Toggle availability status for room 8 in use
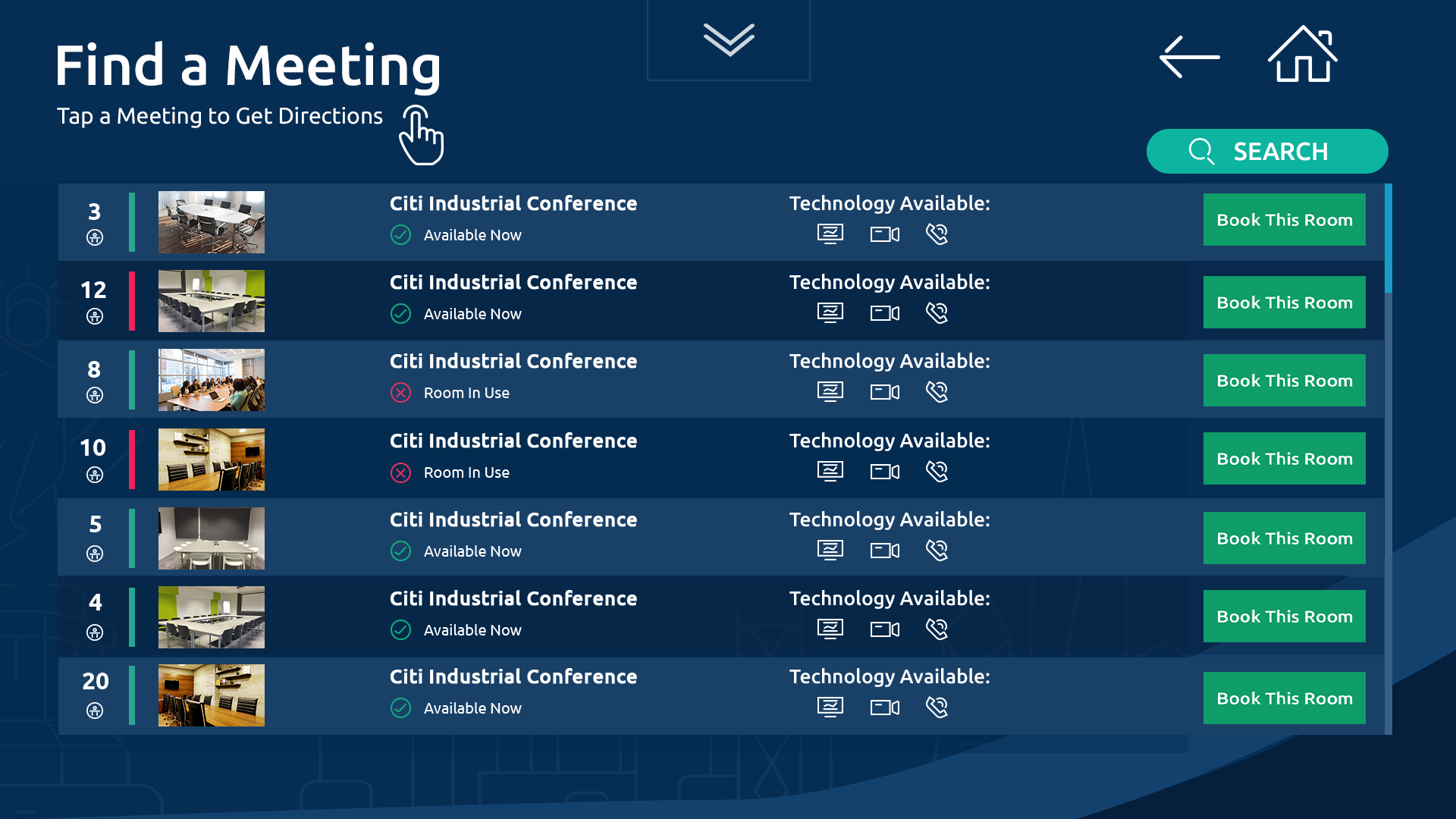Screen dimensions: 1456x819 point(398,393)
